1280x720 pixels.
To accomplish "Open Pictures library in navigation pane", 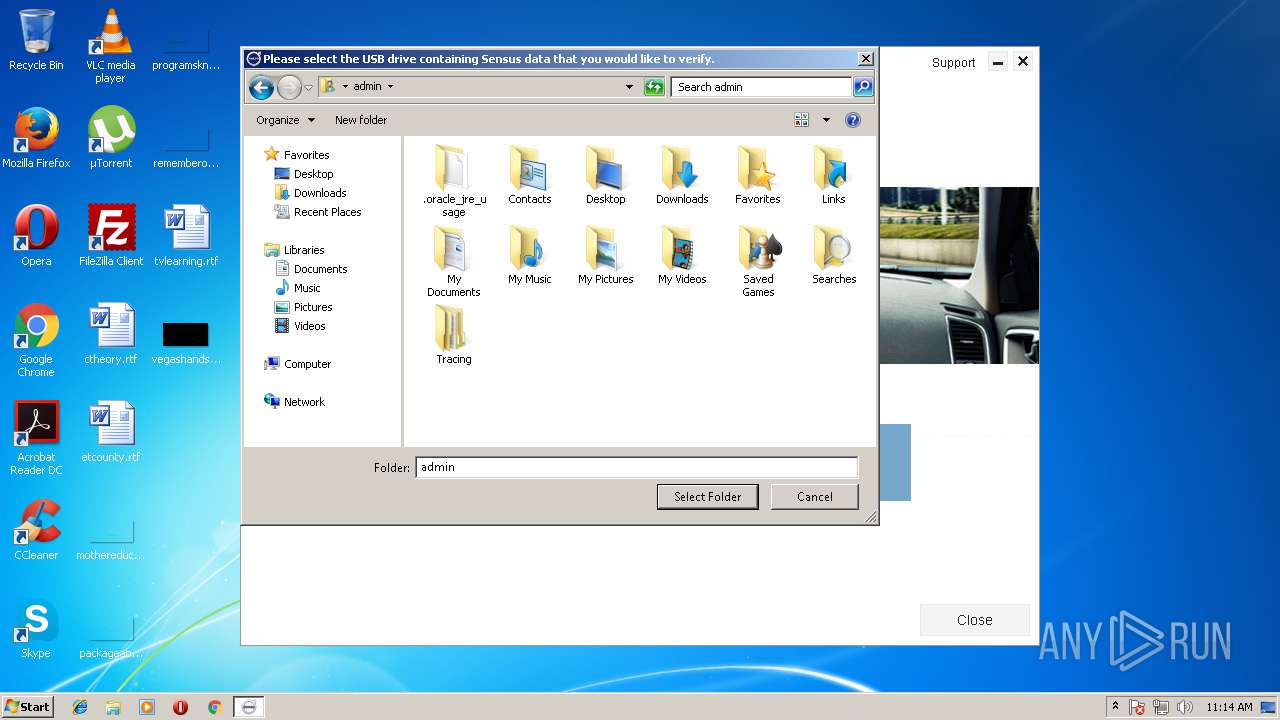I will coord(303,307).
